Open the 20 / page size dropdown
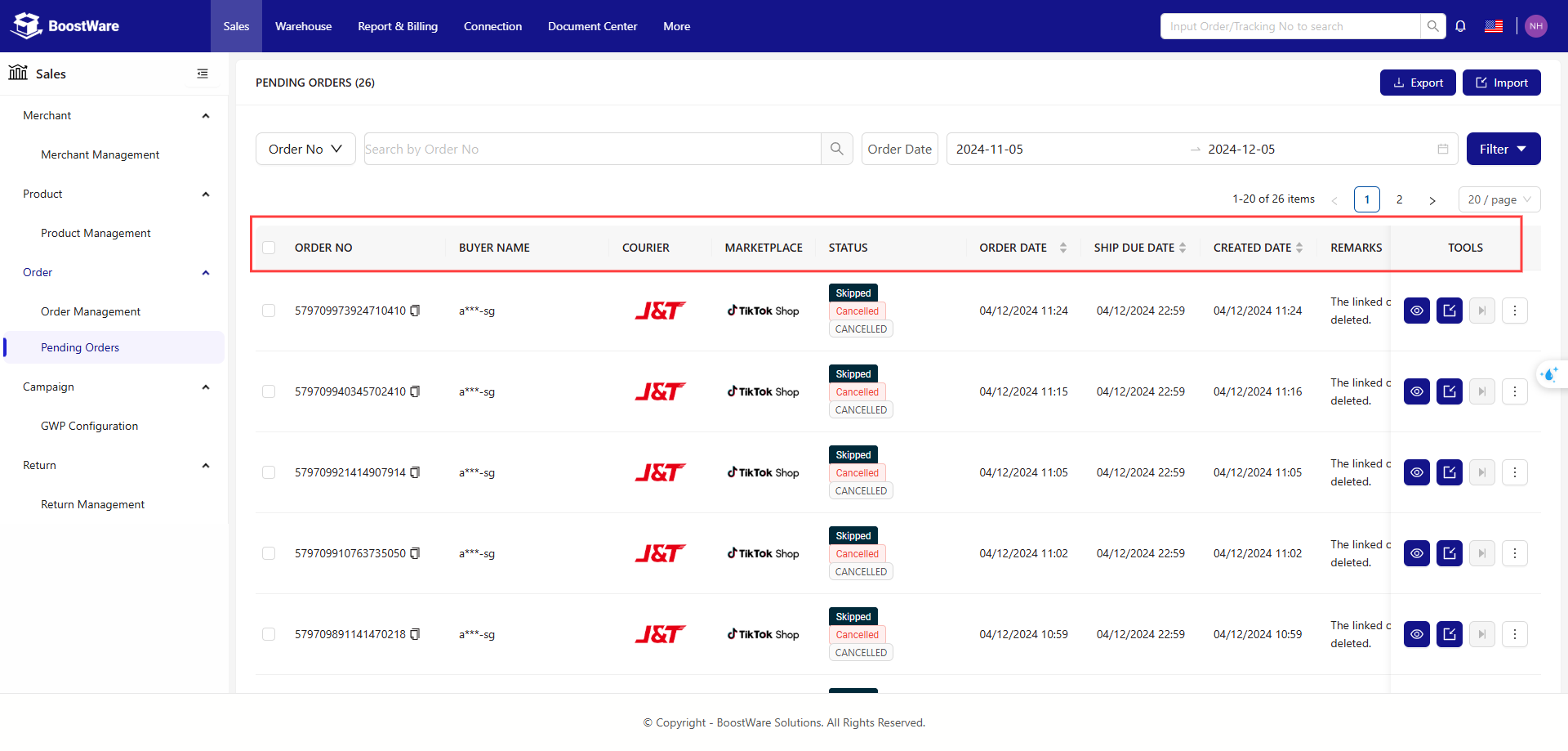Screen dimensions: 1568x751 (1499, 199)
